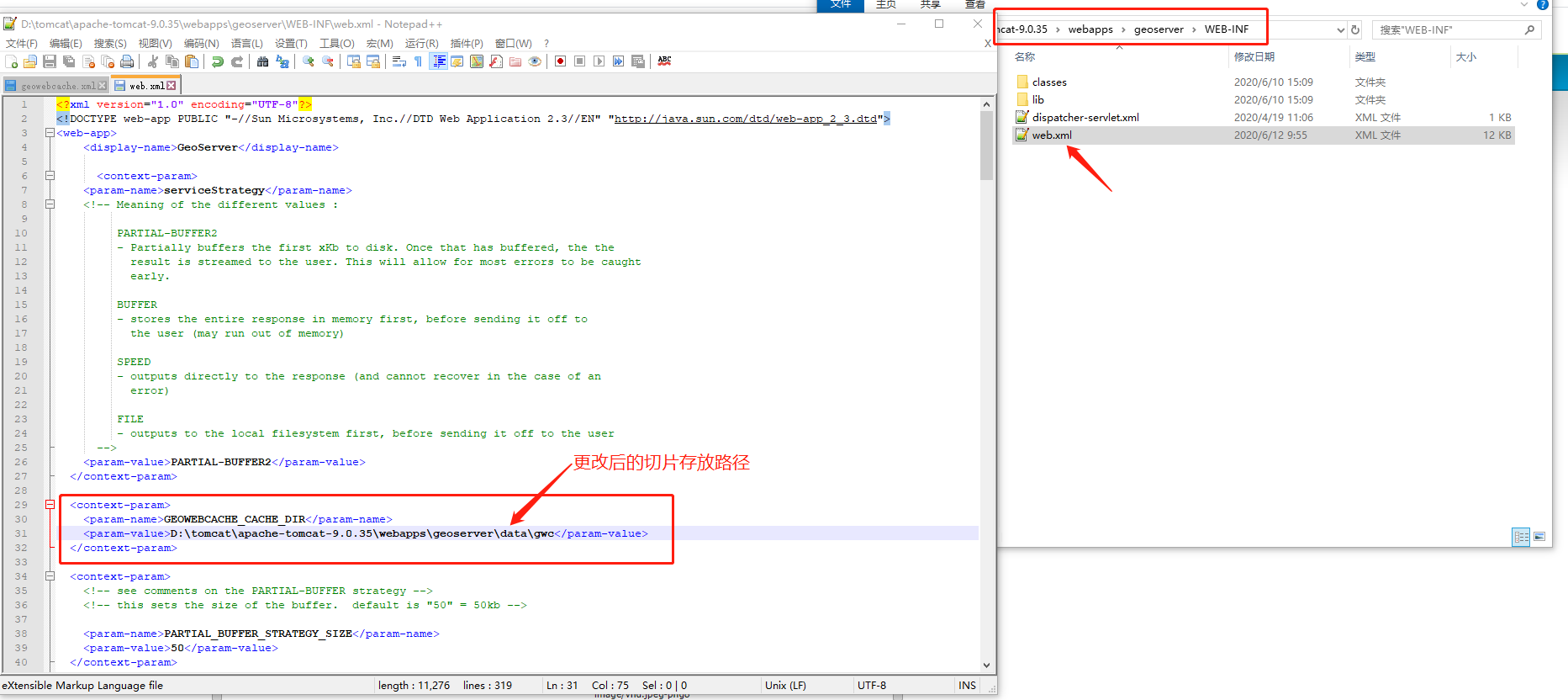Open the 搜索(S) menu
The image size is (1568, 700).
110,44
